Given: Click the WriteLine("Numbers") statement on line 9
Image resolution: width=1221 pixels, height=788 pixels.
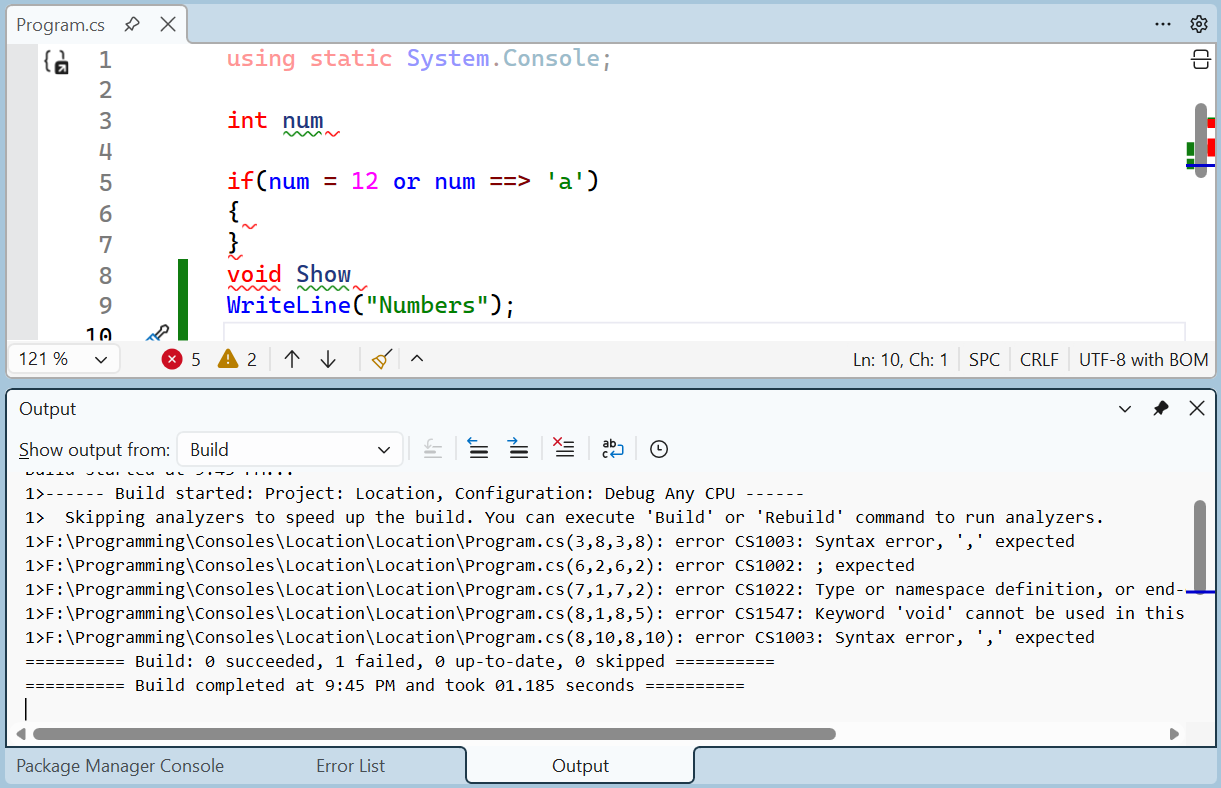Looking at the screenshot, I should click(371, 305).
